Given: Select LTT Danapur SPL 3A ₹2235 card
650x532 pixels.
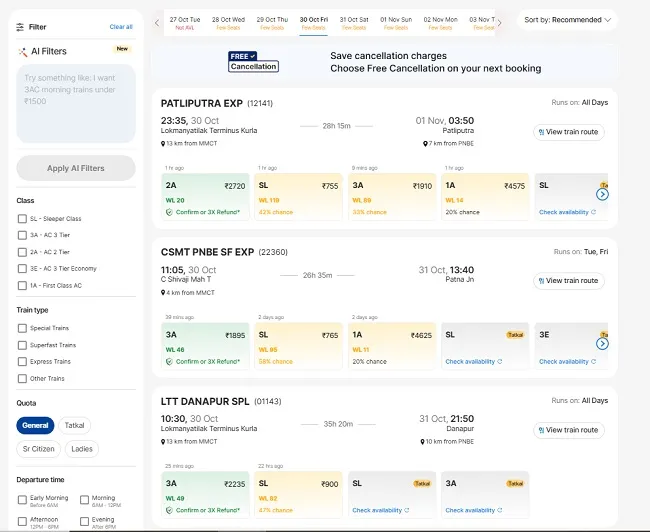Looking at the screenshot, I should [x=205, y=495].
